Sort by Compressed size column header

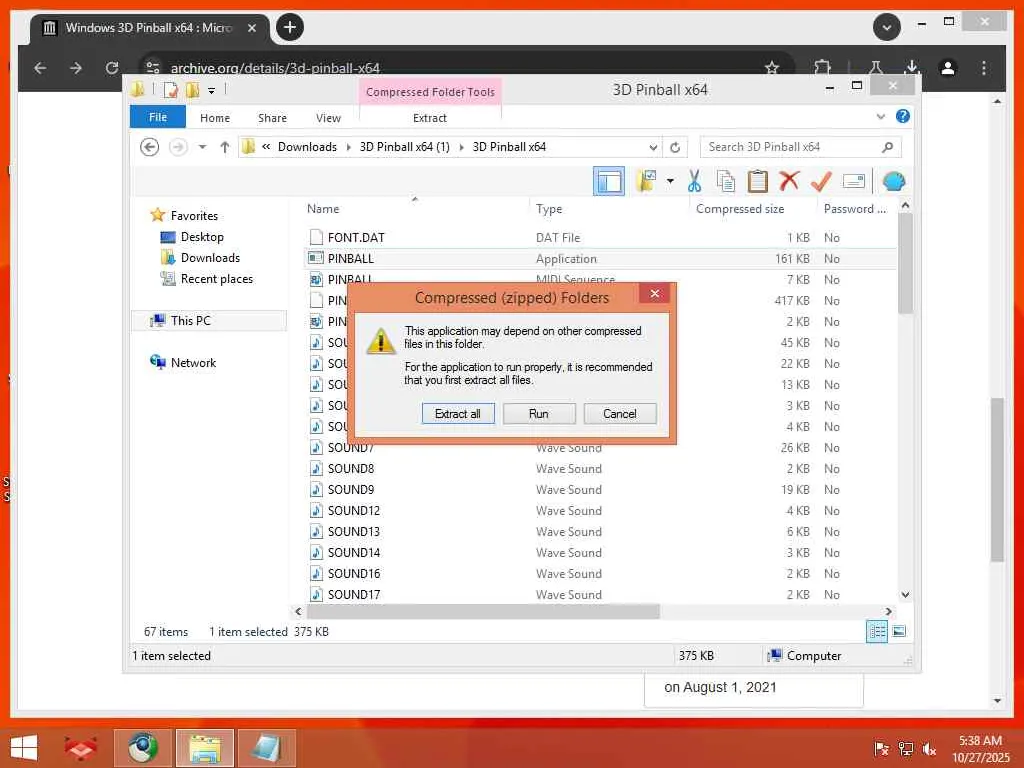click(740, 209)
